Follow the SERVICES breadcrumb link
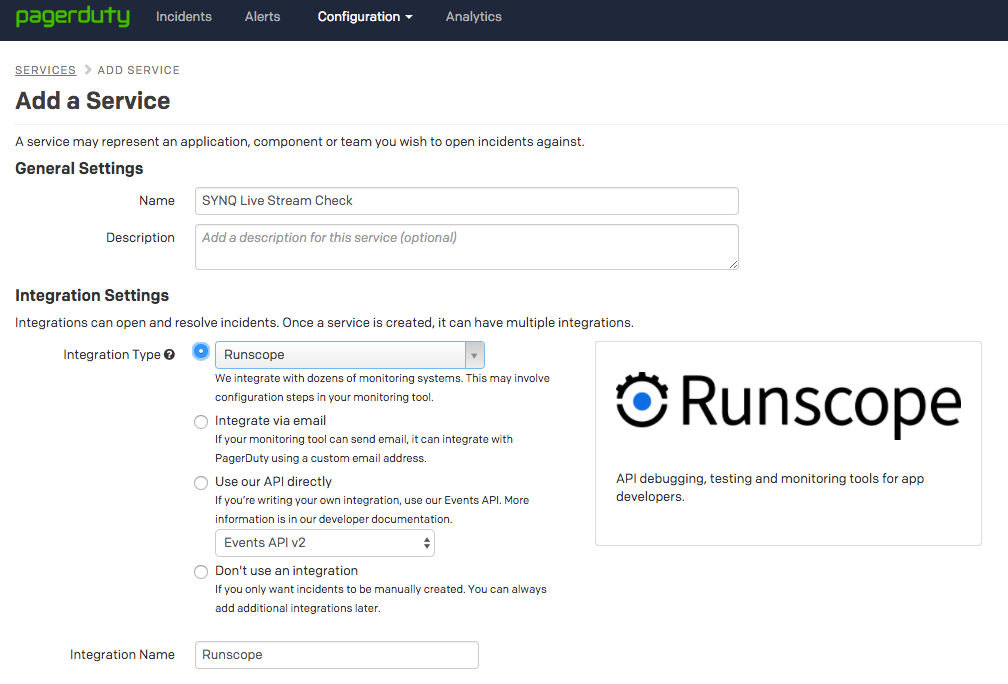This screenshot has height=684, width=1008. (x=45, y=69)
